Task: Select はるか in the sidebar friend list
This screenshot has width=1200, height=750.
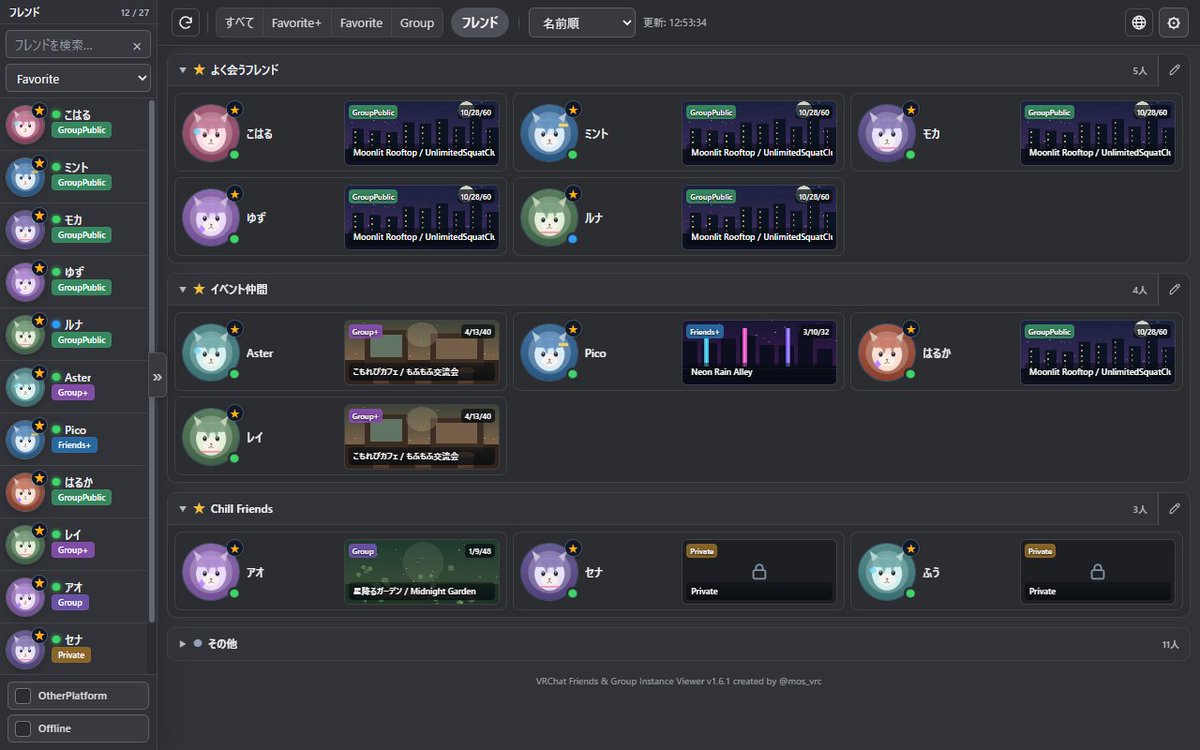Action: 75,491
